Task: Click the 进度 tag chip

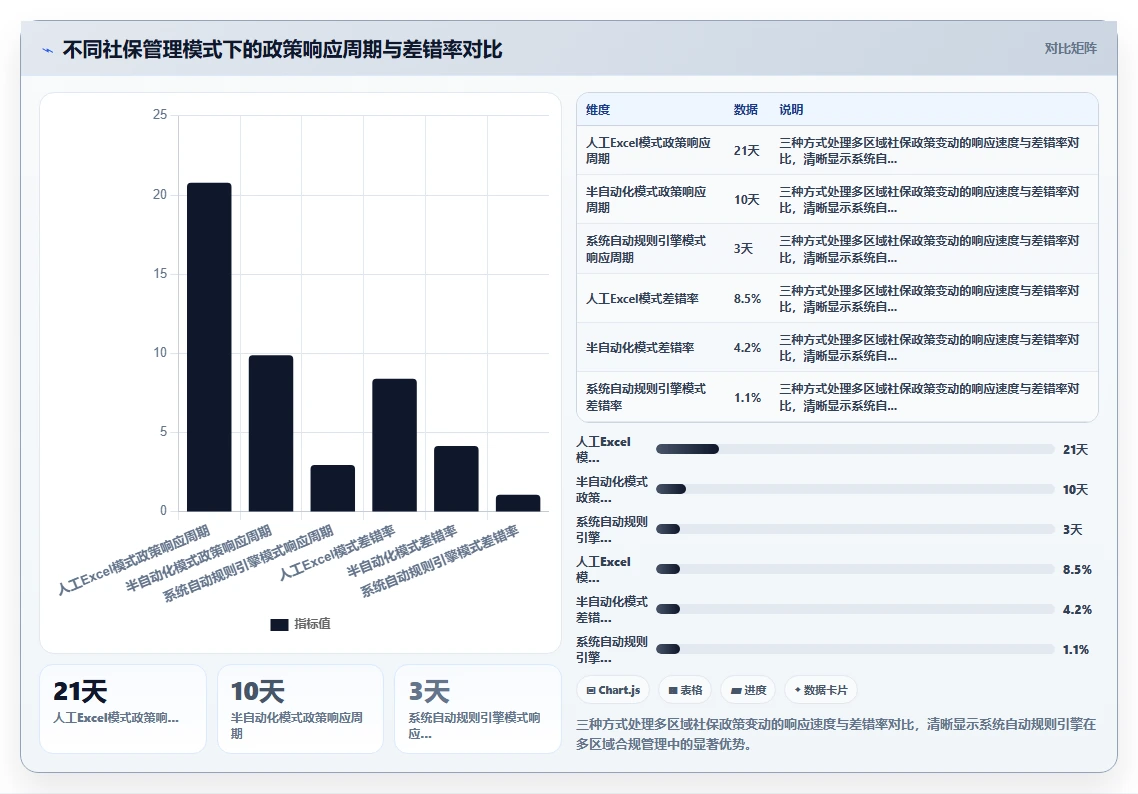Action: (748, 690)
